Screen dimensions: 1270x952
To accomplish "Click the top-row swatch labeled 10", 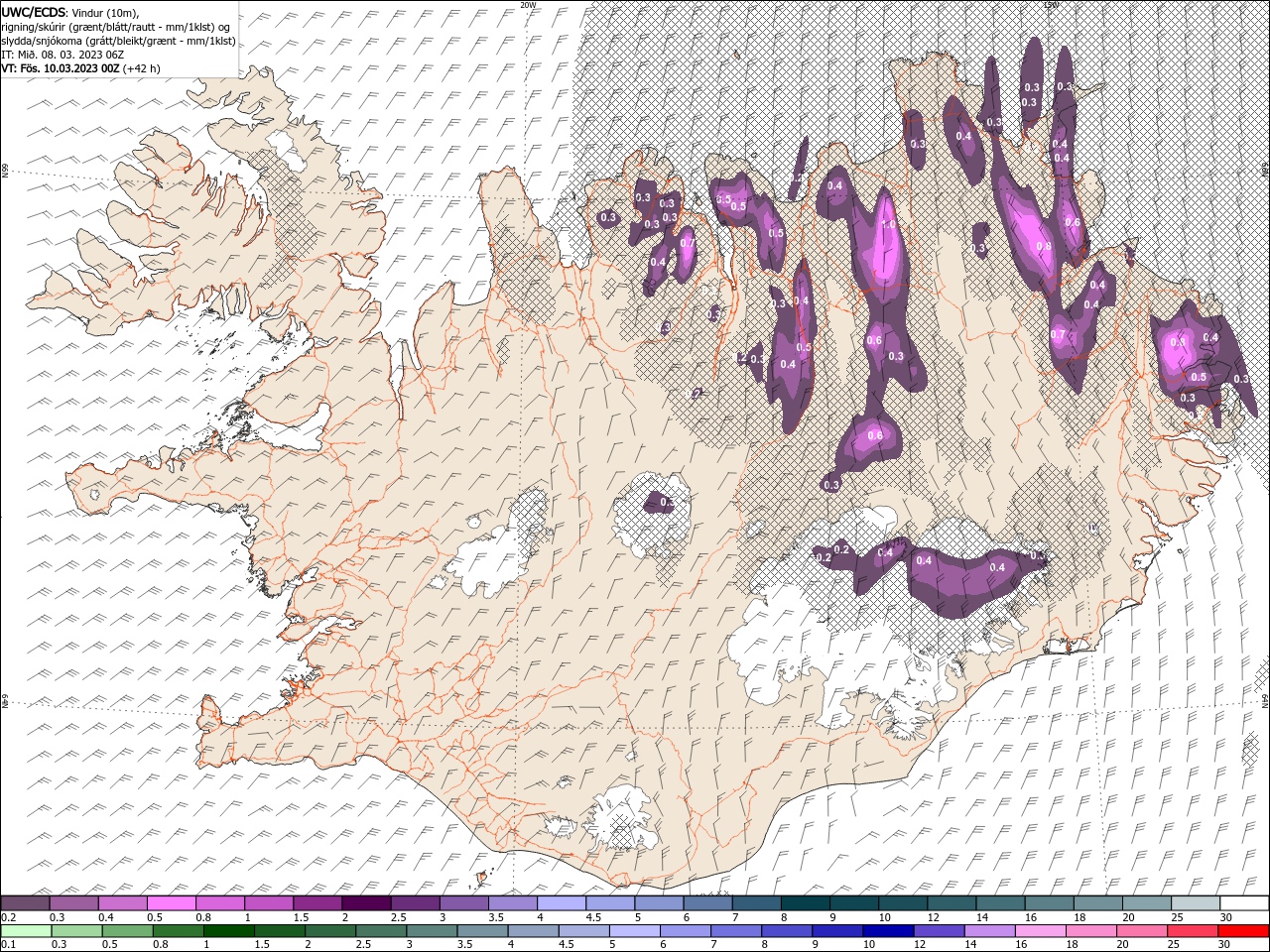I will click(x=902, y=903).
